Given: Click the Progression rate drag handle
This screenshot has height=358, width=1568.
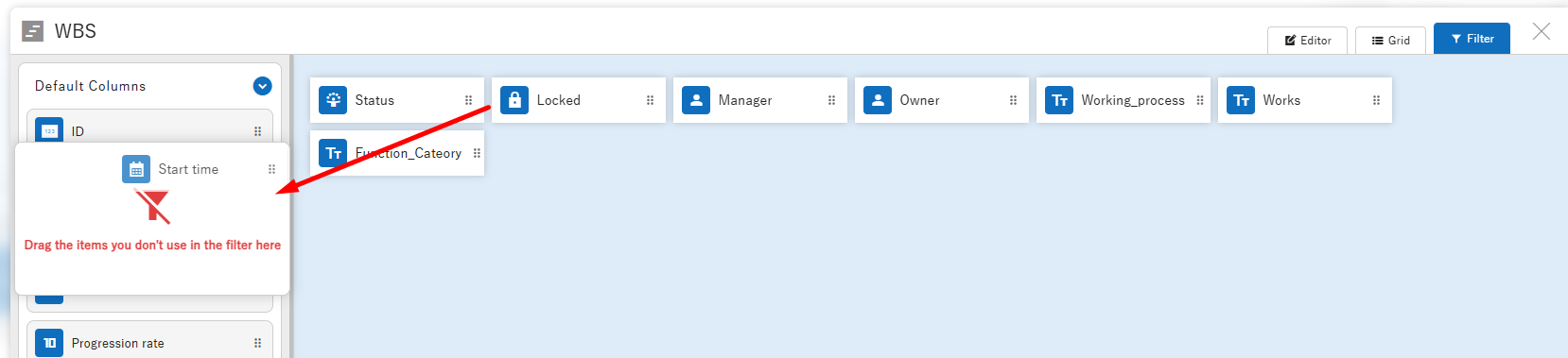Looking at the screenshot, I should tap(257, 343).
